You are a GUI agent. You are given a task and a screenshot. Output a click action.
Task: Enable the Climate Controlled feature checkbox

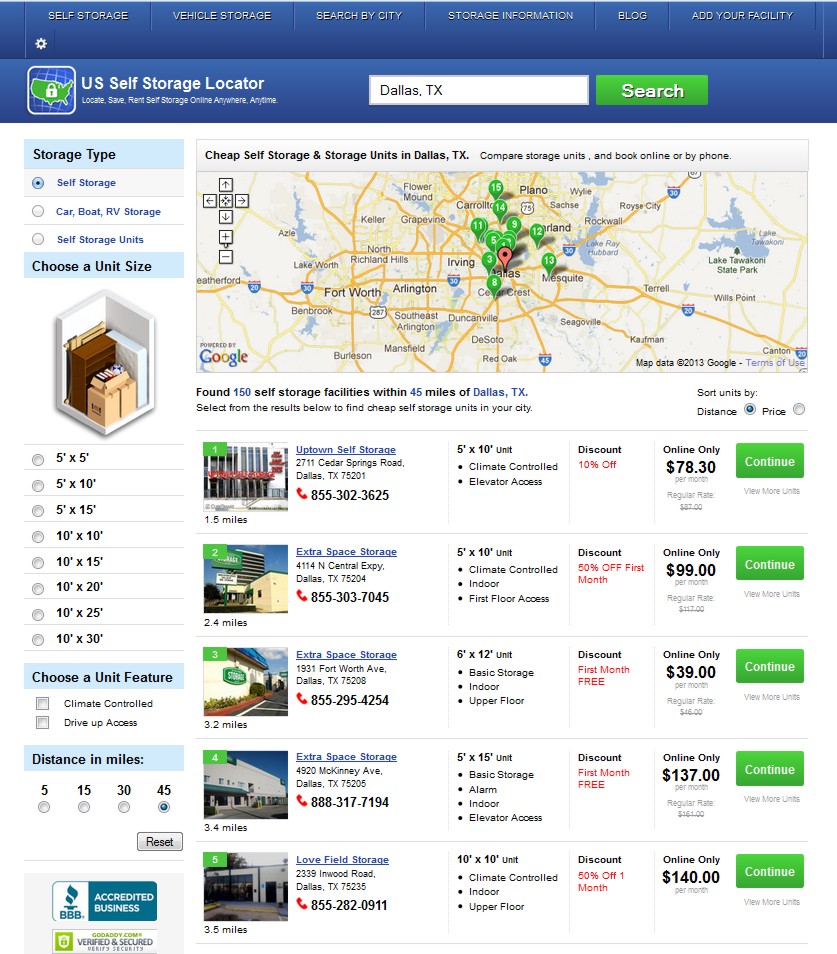click(43, 703)
